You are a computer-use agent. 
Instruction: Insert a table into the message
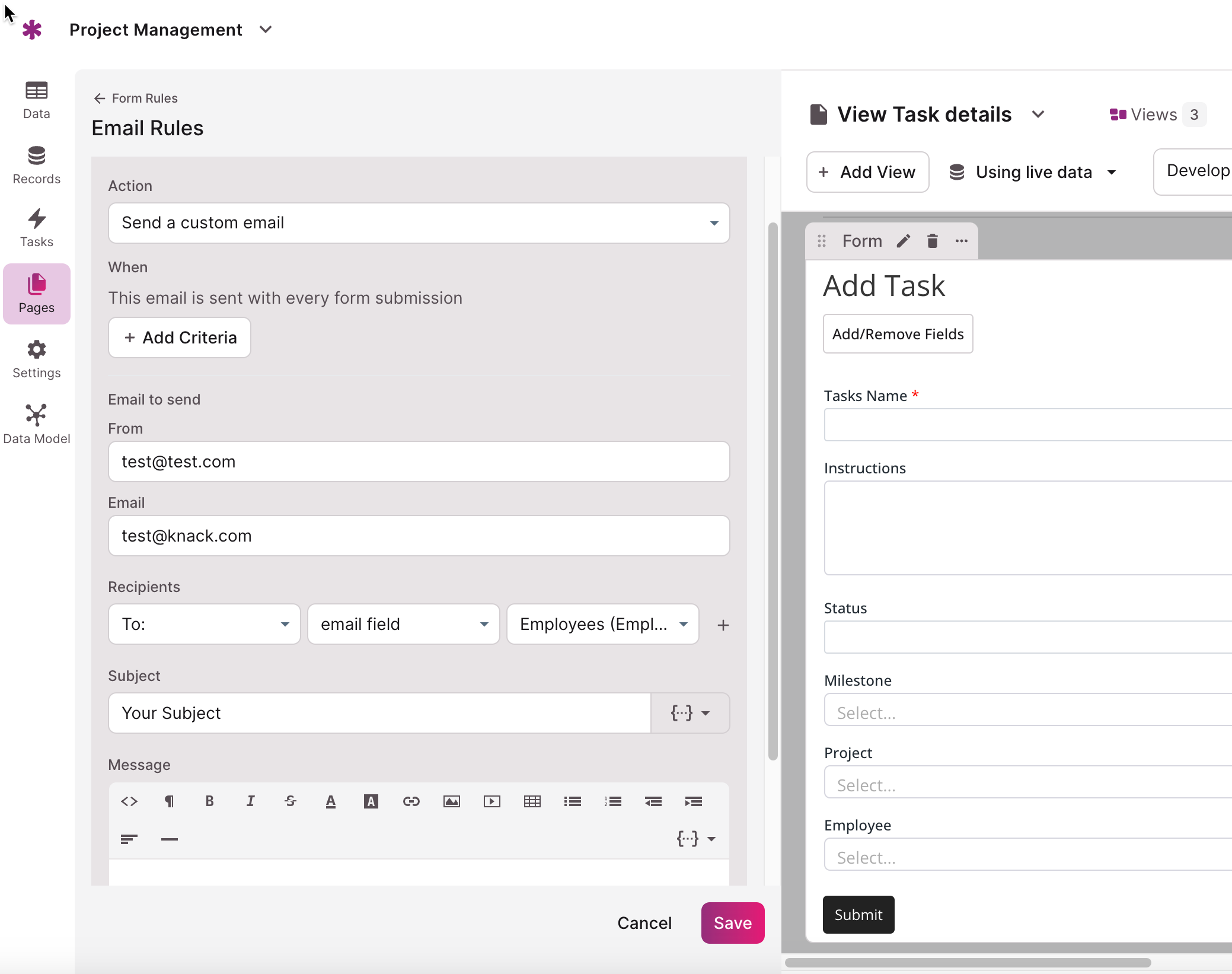[x=532, y=801]
